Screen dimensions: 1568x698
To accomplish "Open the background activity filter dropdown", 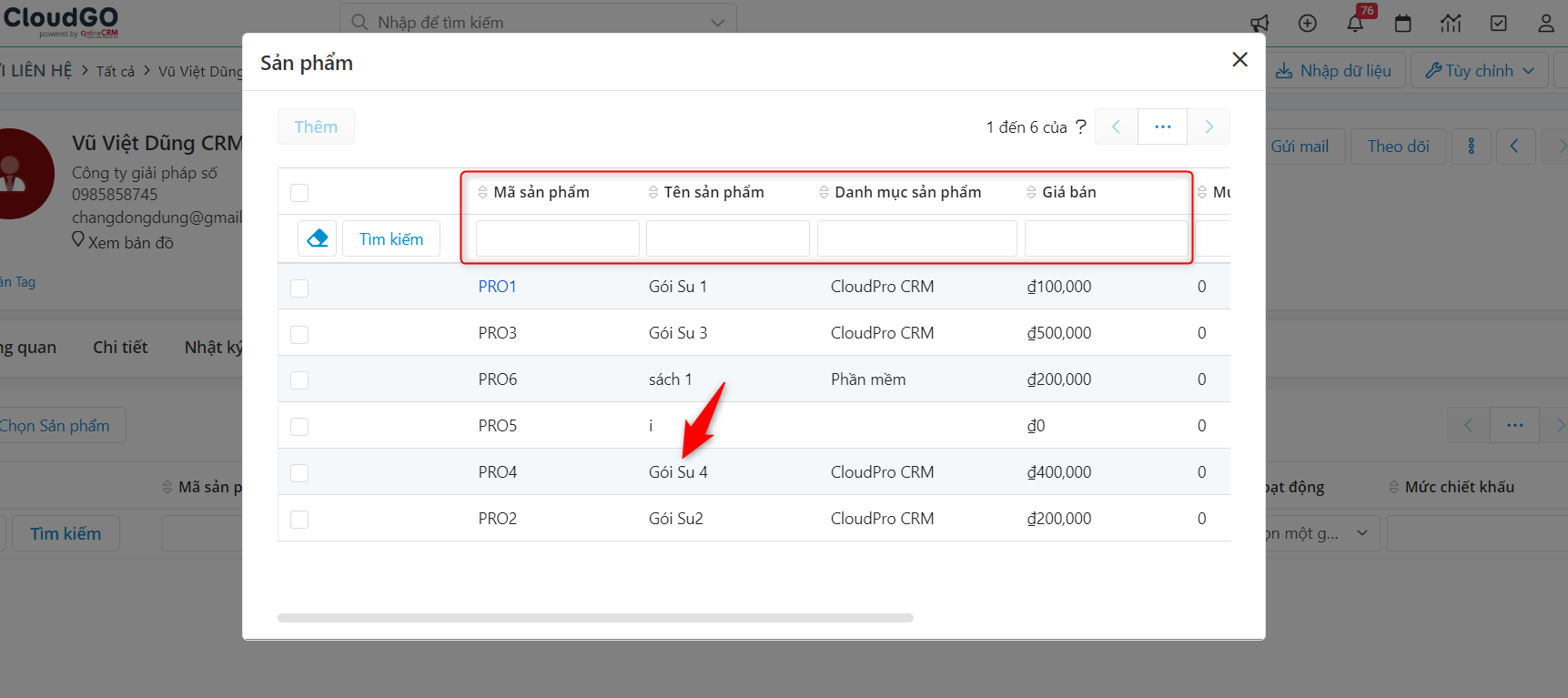I will pos(1321,533).
